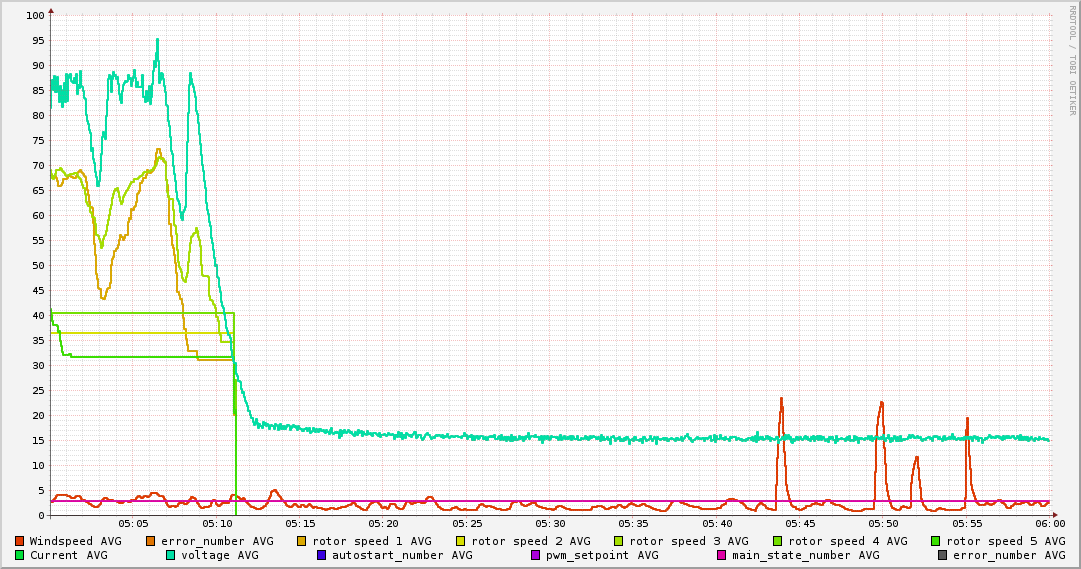
Task: Click the purple pwm_setpoint AVG swatch
Action: click(535, 555)
